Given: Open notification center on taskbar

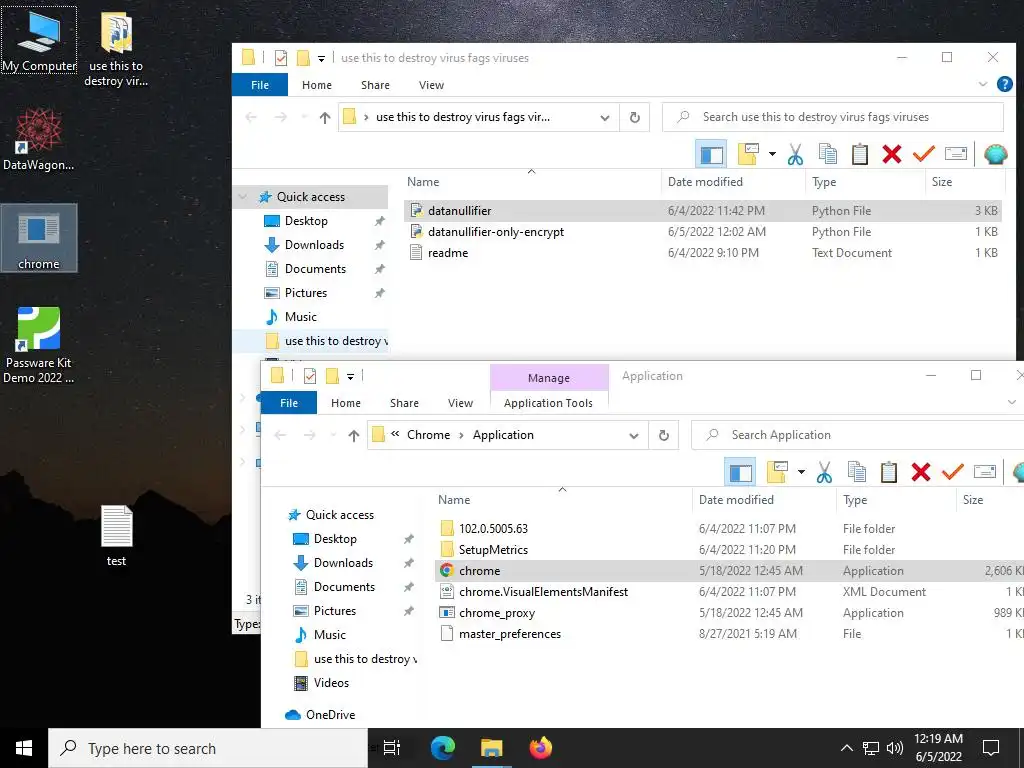Looking at the screenshot, I should pos(991,748).
